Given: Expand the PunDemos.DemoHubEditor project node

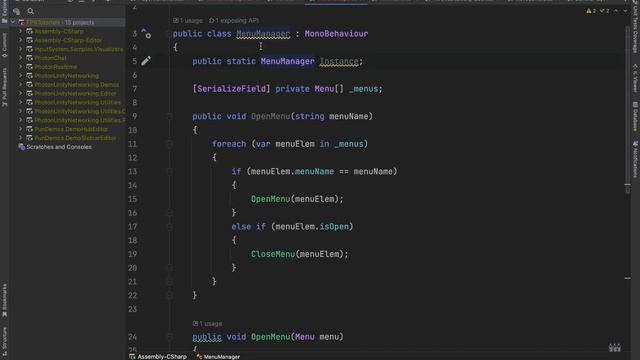Looking at the screenshot, I should [20, 129].
